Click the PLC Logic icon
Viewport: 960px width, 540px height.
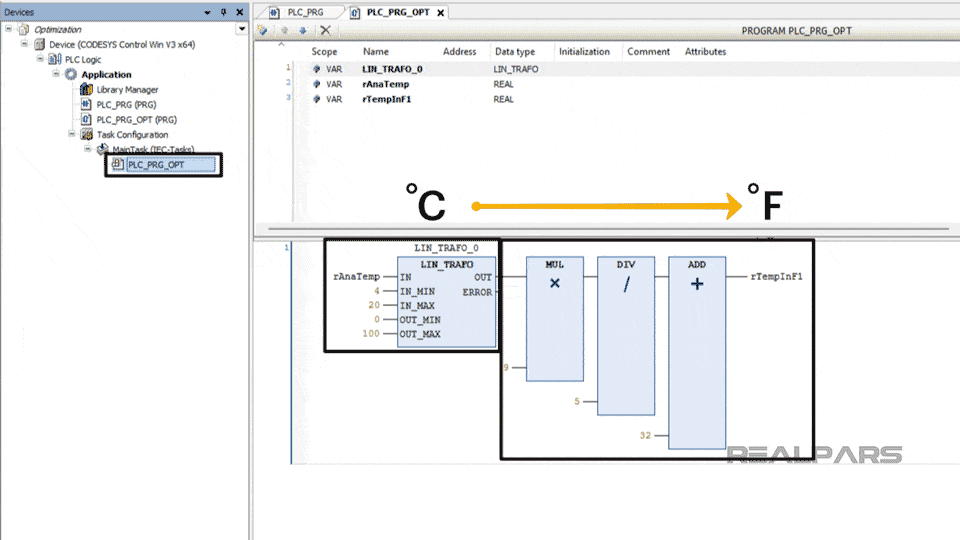[x=55, y=59]
